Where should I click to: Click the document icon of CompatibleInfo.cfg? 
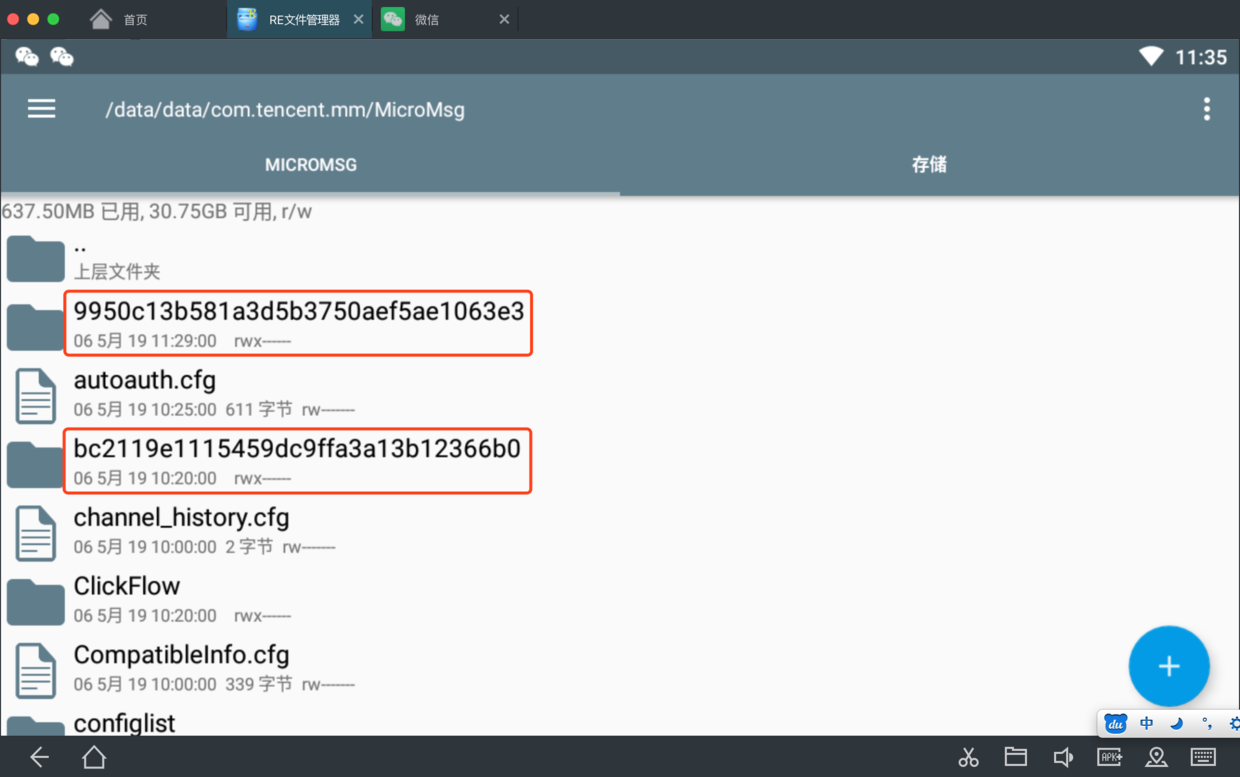pyautogui.click(x=36, y=670)
